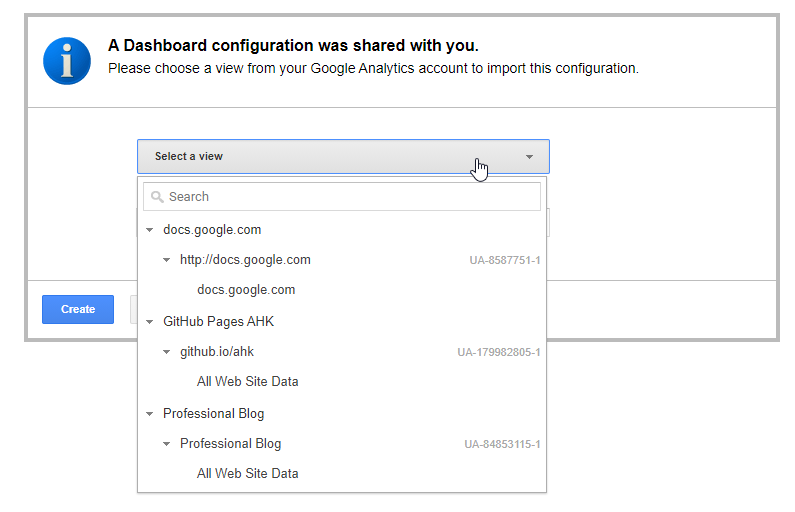Click the Search input field
Viewport: 795px width, 512px height.
[350, 197]
